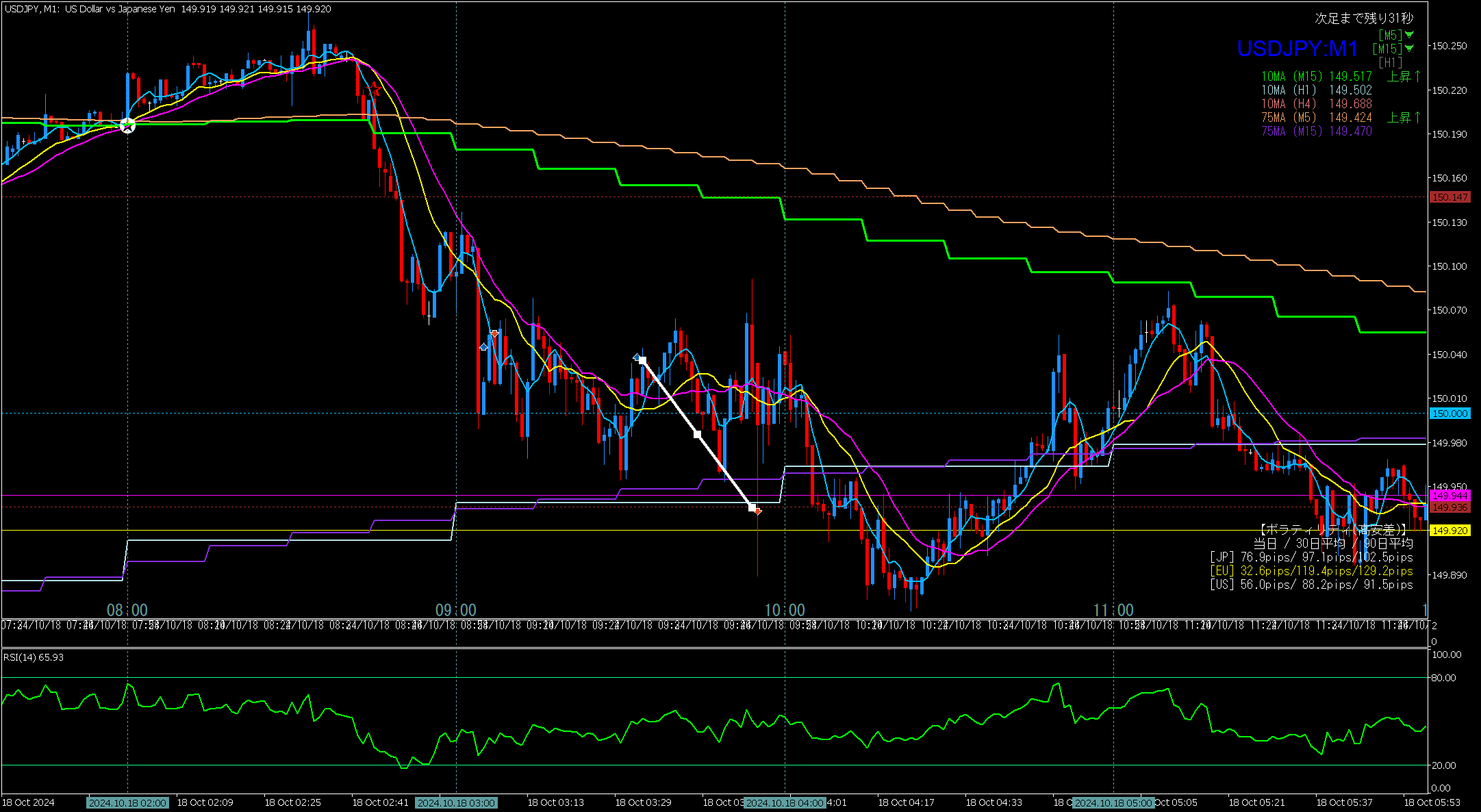The image size is (1481, 812).
Task: Click the grey [H1] timeframe label
Action: point(1390,62)
